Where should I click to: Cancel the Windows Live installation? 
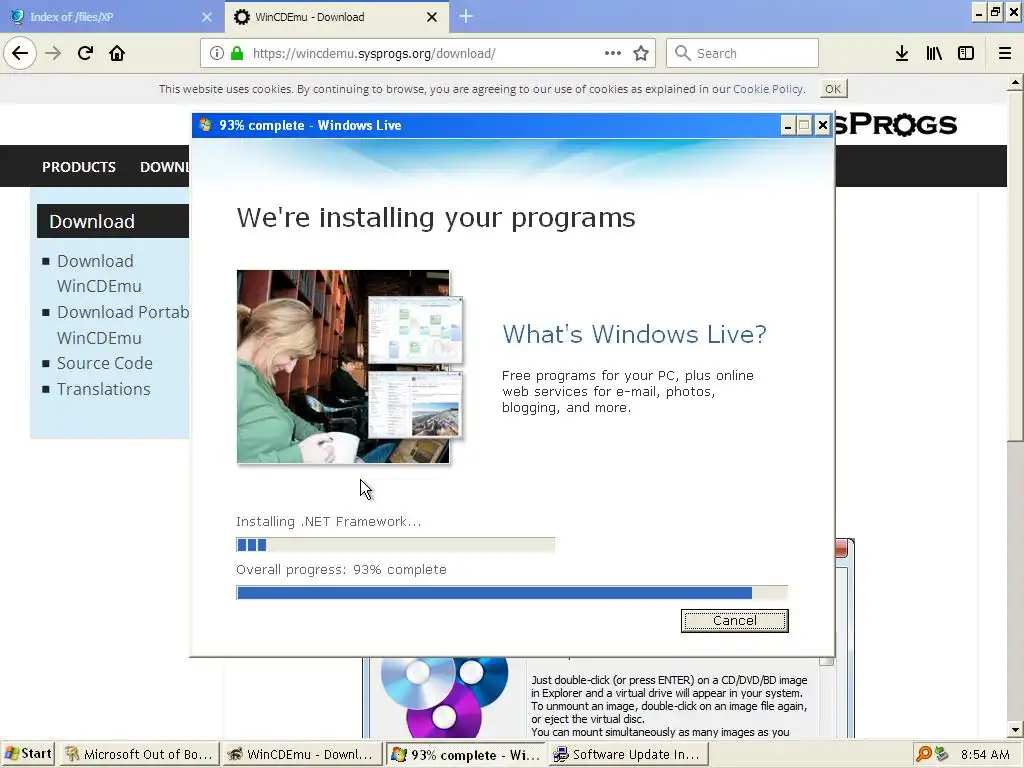click(x=735, y=620)
